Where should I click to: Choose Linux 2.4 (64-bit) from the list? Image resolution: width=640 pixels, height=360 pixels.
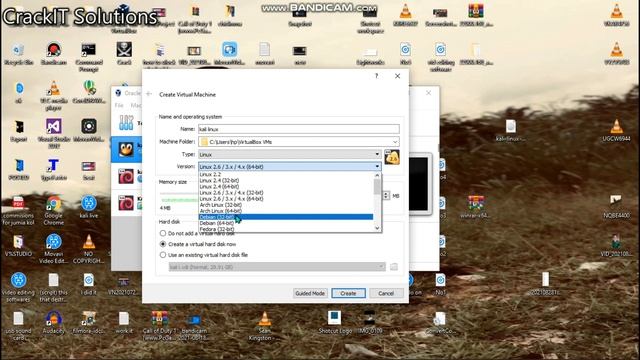(x=286, y=187)
